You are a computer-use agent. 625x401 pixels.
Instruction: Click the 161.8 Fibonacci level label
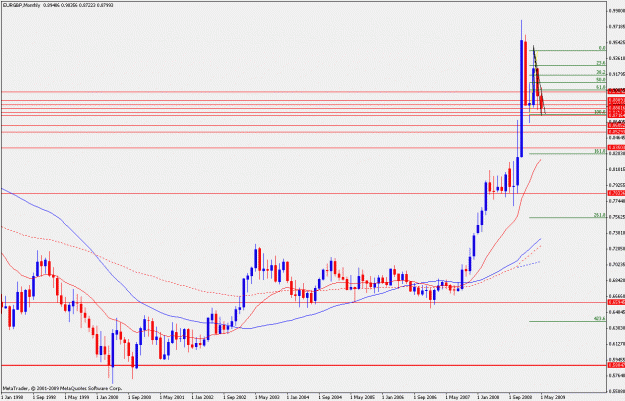click(x=600, y=151)
